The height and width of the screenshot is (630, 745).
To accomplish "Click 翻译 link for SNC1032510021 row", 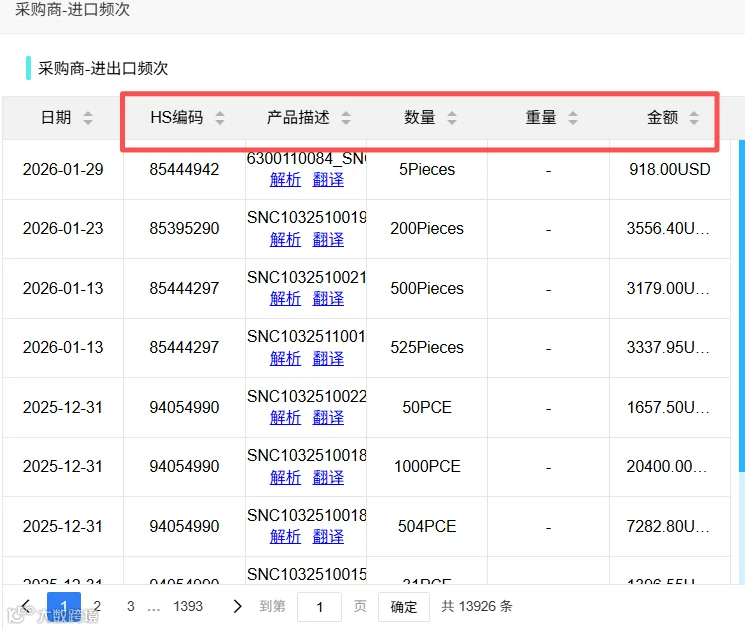I will (x=328, y=299).
